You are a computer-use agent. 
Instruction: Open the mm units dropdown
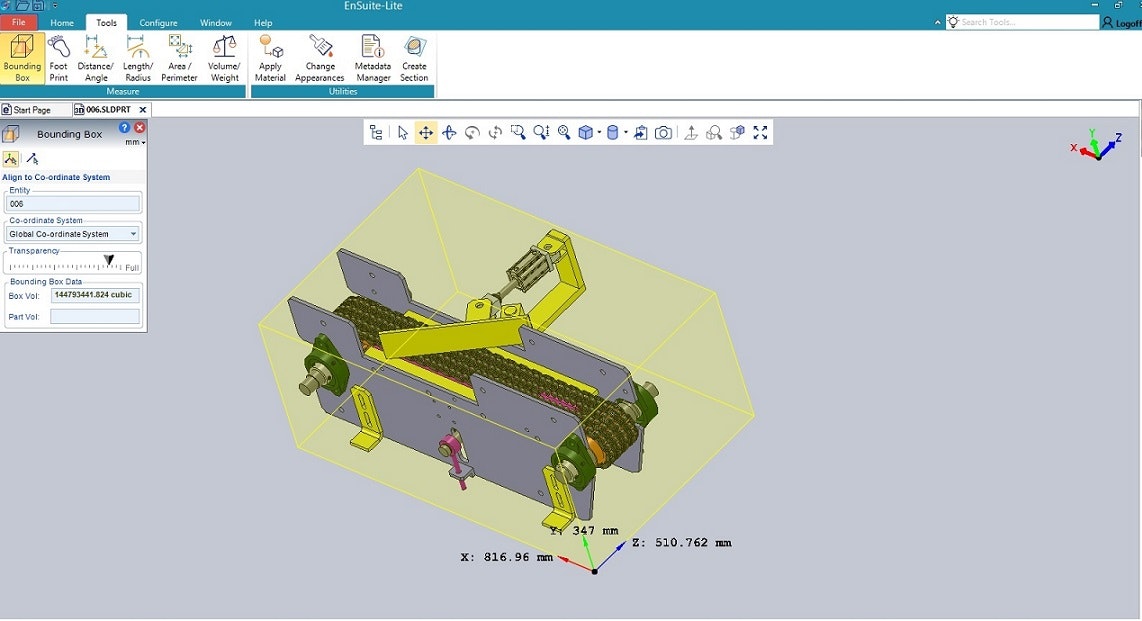135,143
